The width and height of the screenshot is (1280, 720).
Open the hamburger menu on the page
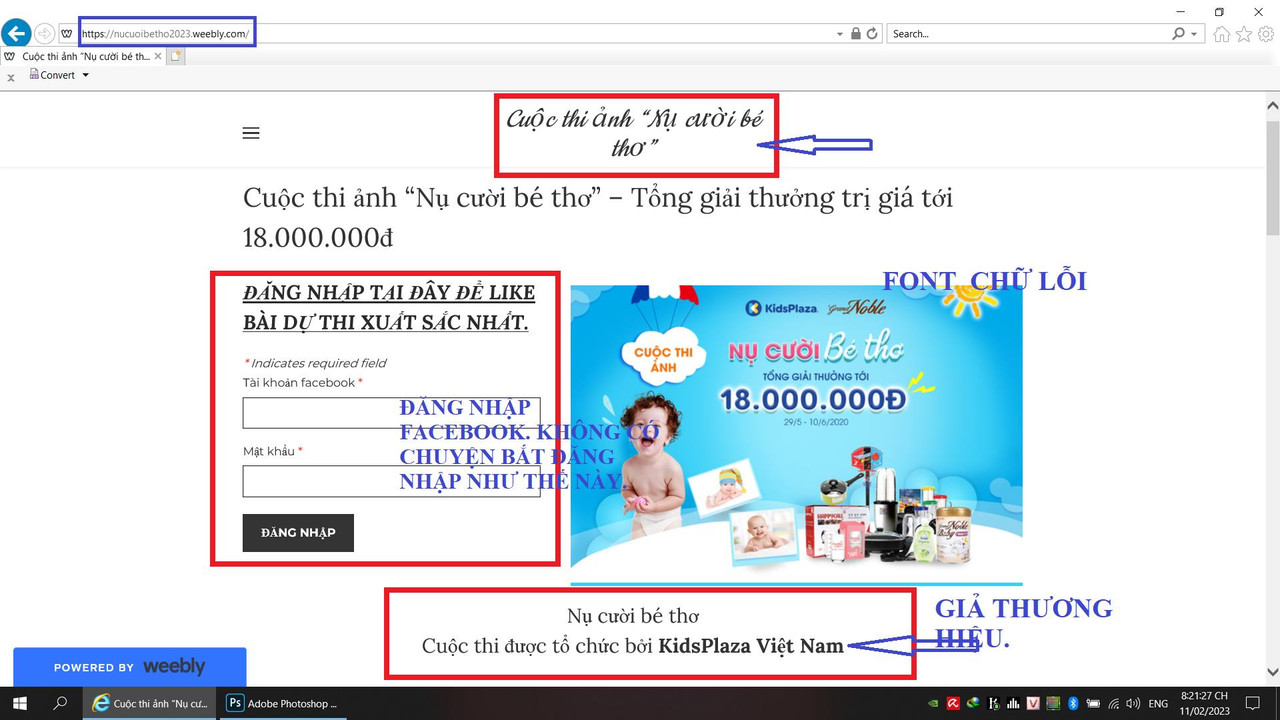tap(251, 133)
